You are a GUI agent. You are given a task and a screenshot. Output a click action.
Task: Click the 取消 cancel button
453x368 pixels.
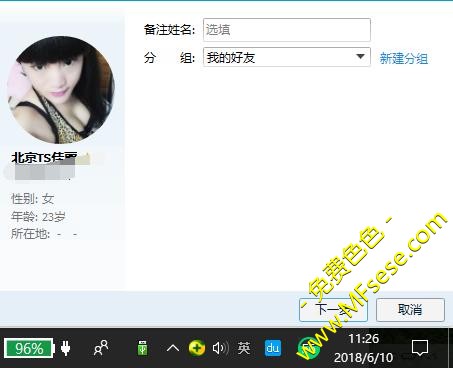(x=410, y=310)
